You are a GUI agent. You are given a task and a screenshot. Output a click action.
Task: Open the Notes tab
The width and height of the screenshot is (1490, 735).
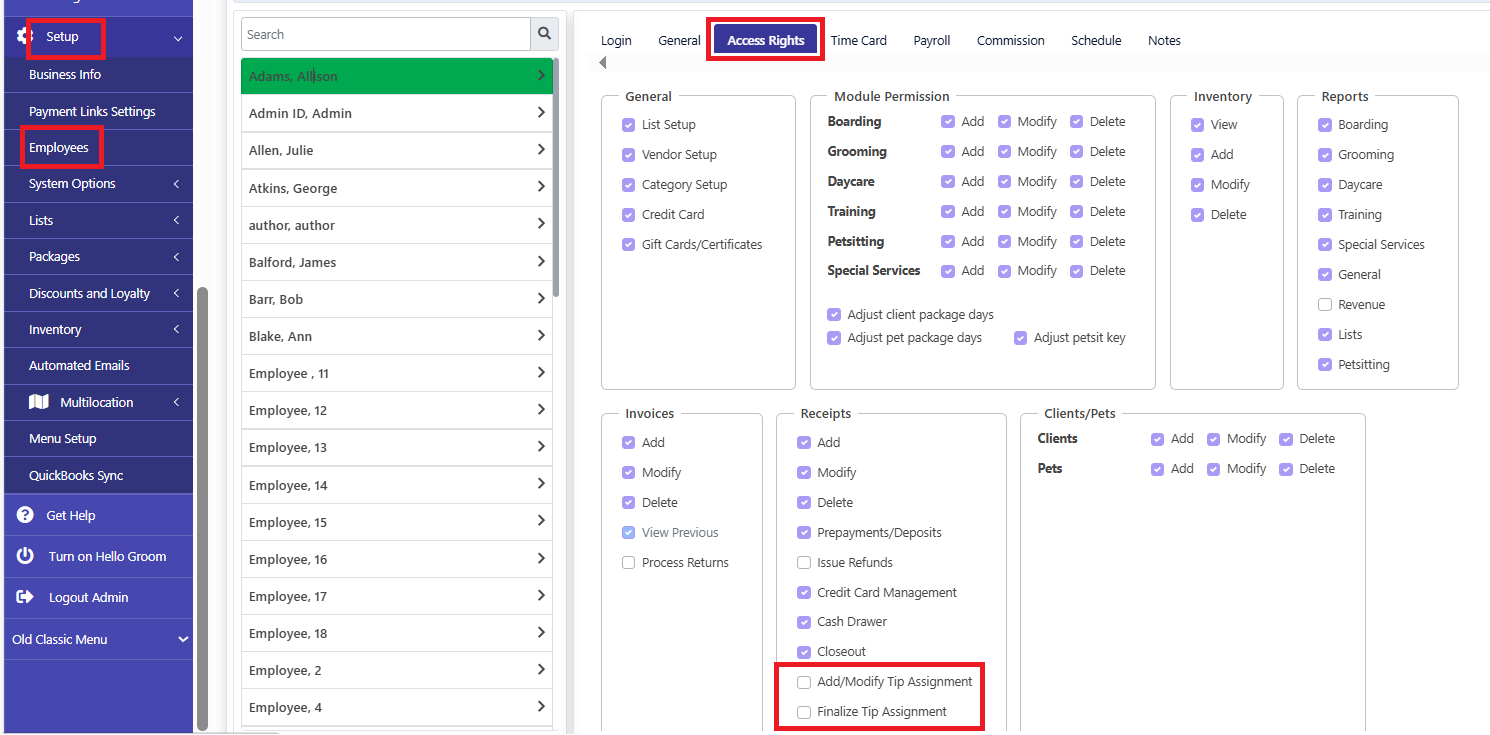(1164, 40)
